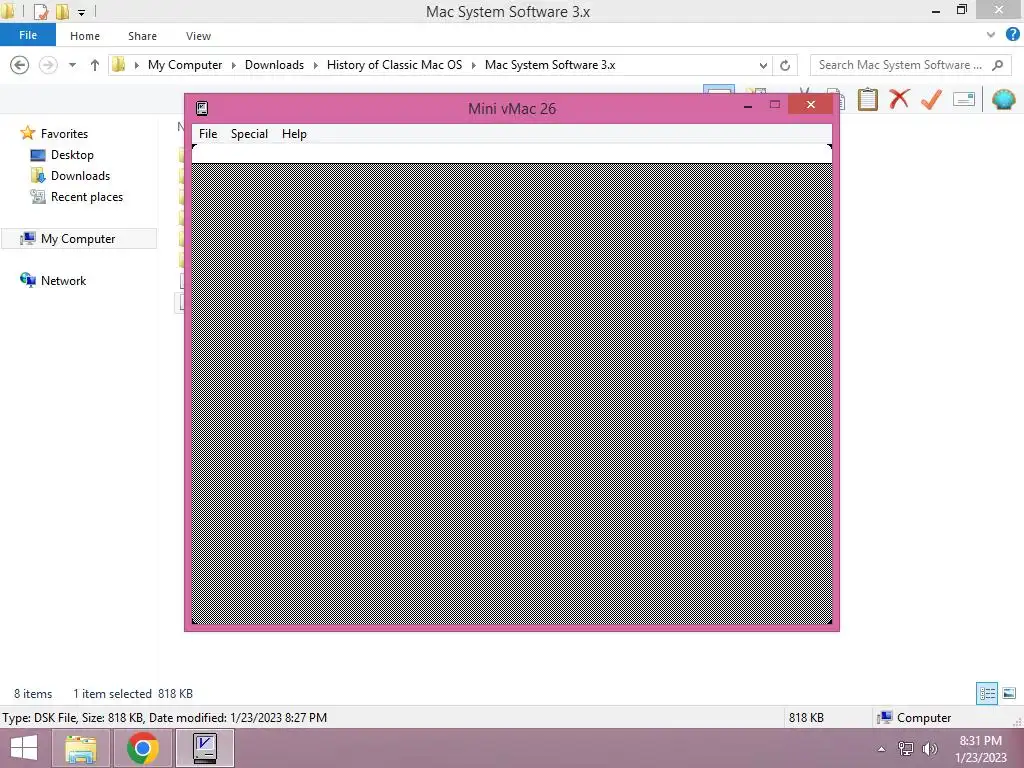Click the '1 item selected 818 KB' text

[x=133, y=694]
